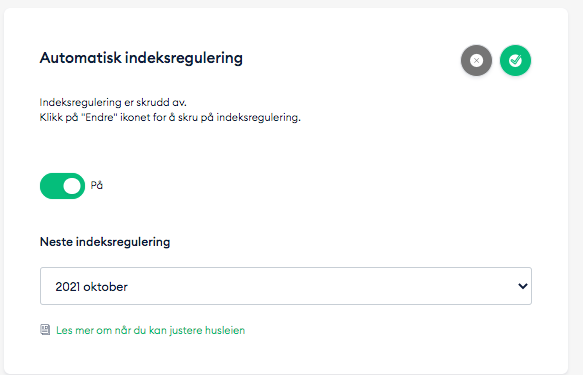
Task: Click the "Indeksregulering er skrudd av." status text
Action: point(113,102)
